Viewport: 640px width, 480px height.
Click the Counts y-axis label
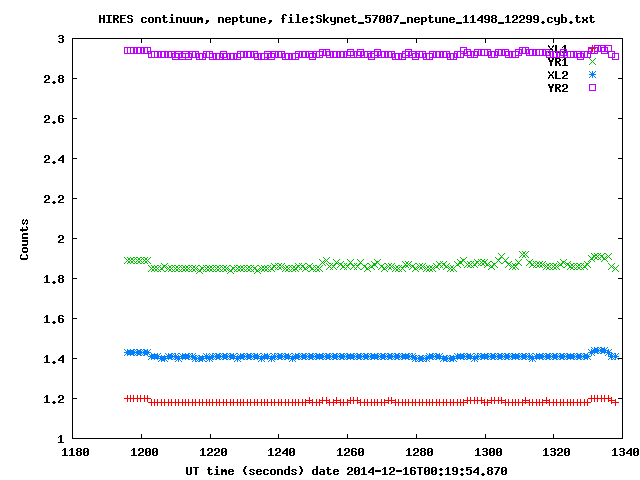click(24, 239)
